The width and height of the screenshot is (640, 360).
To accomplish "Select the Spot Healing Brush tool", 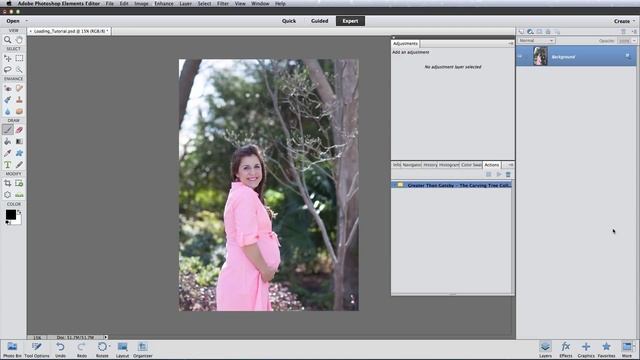I will 19,88.
